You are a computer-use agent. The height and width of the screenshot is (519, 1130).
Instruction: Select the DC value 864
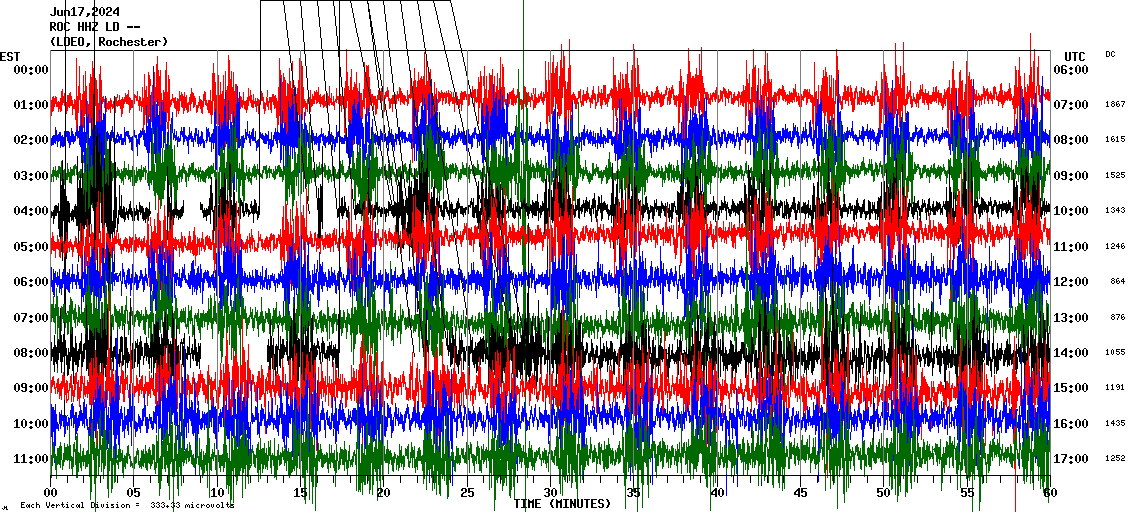pyautogui.click(x=1117, y=282)
